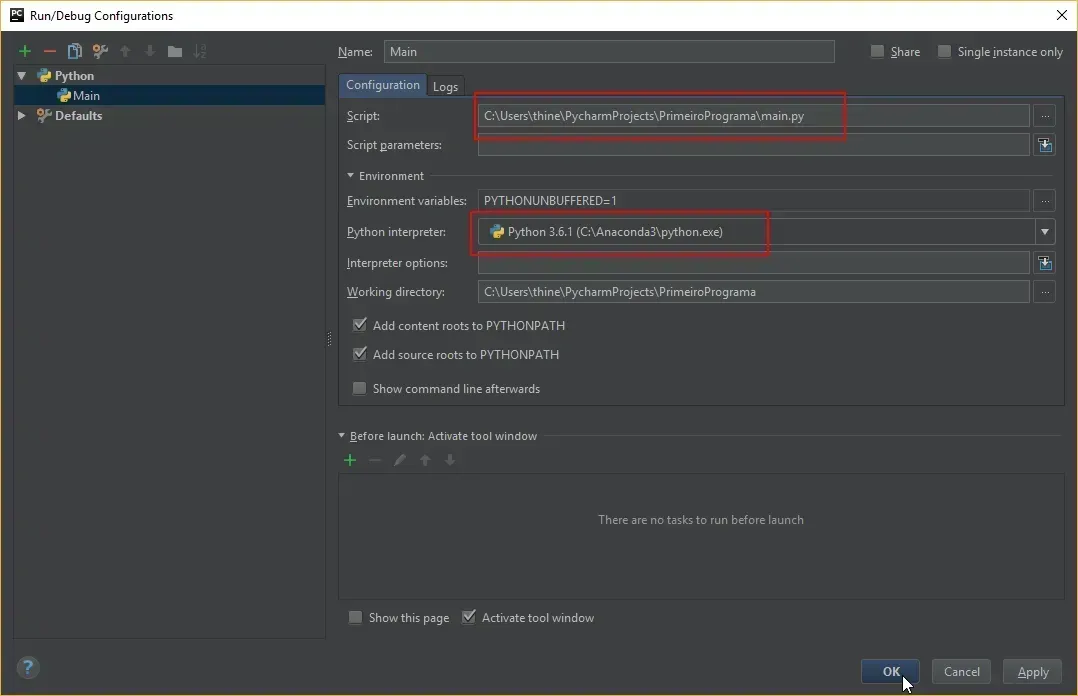The width and height of the screenshot is (1078, 696).
Task: Uncheck Add content roots to PYTHONPATH
Action: [359, 325]
